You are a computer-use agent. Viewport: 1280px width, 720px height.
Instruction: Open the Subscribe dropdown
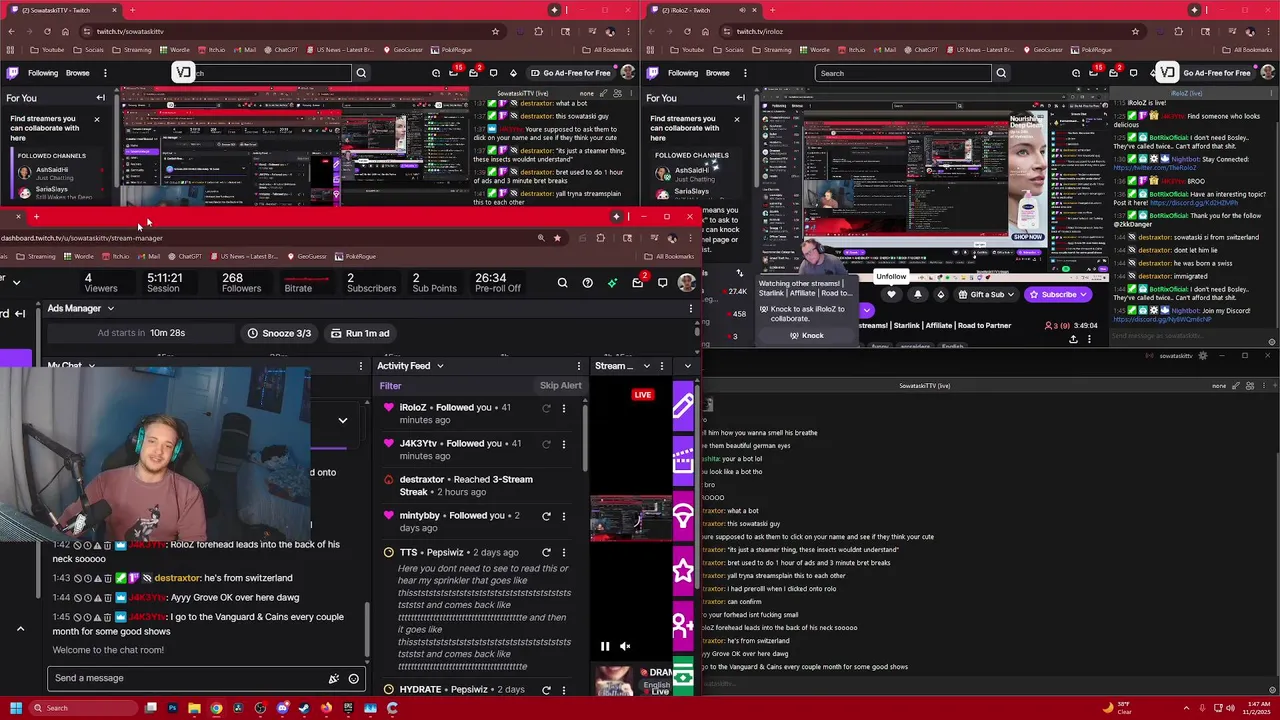pyautogui.click(x=1060, y=294)
